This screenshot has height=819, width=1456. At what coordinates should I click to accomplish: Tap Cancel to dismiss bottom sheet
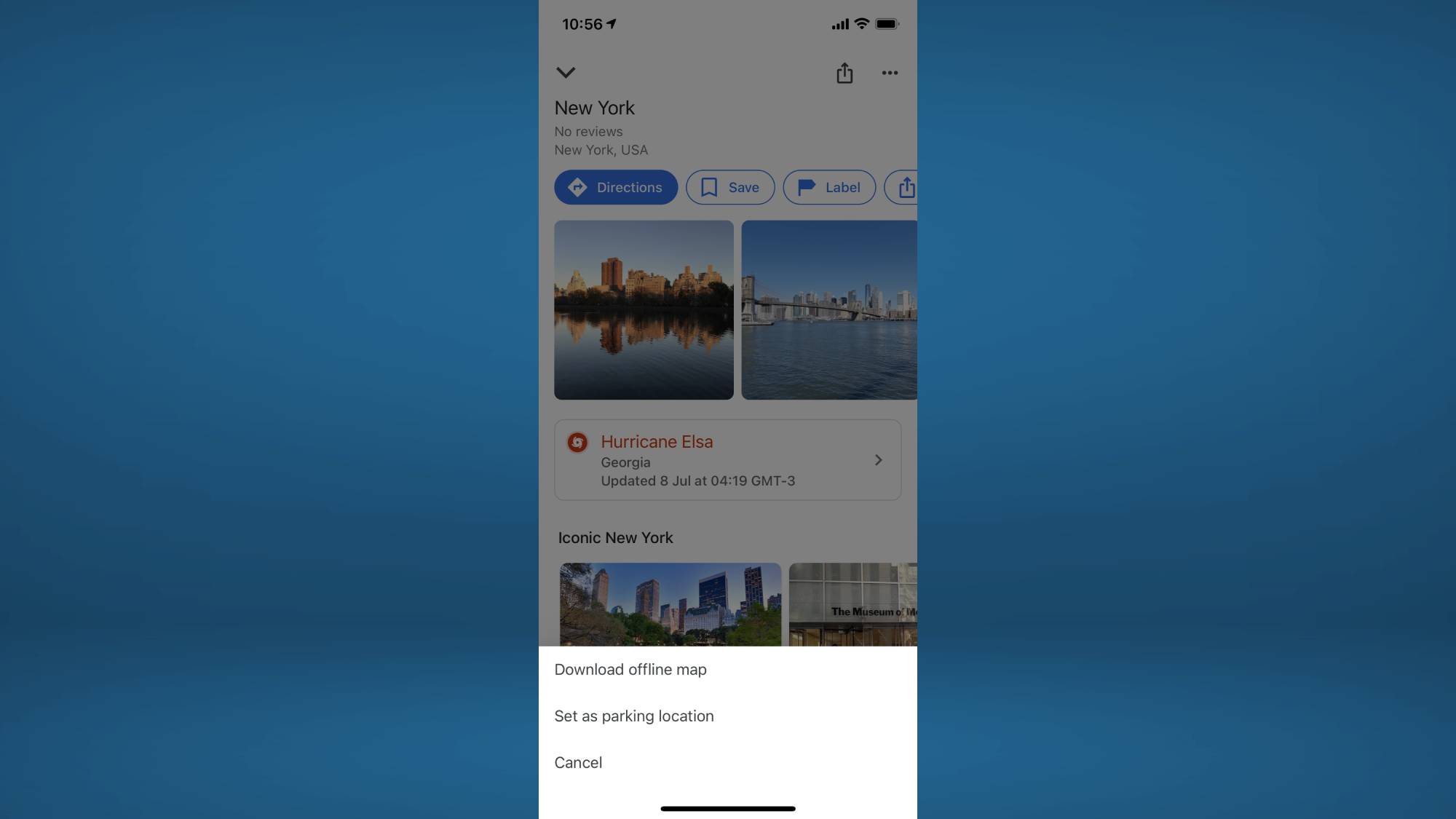[578, 761]
